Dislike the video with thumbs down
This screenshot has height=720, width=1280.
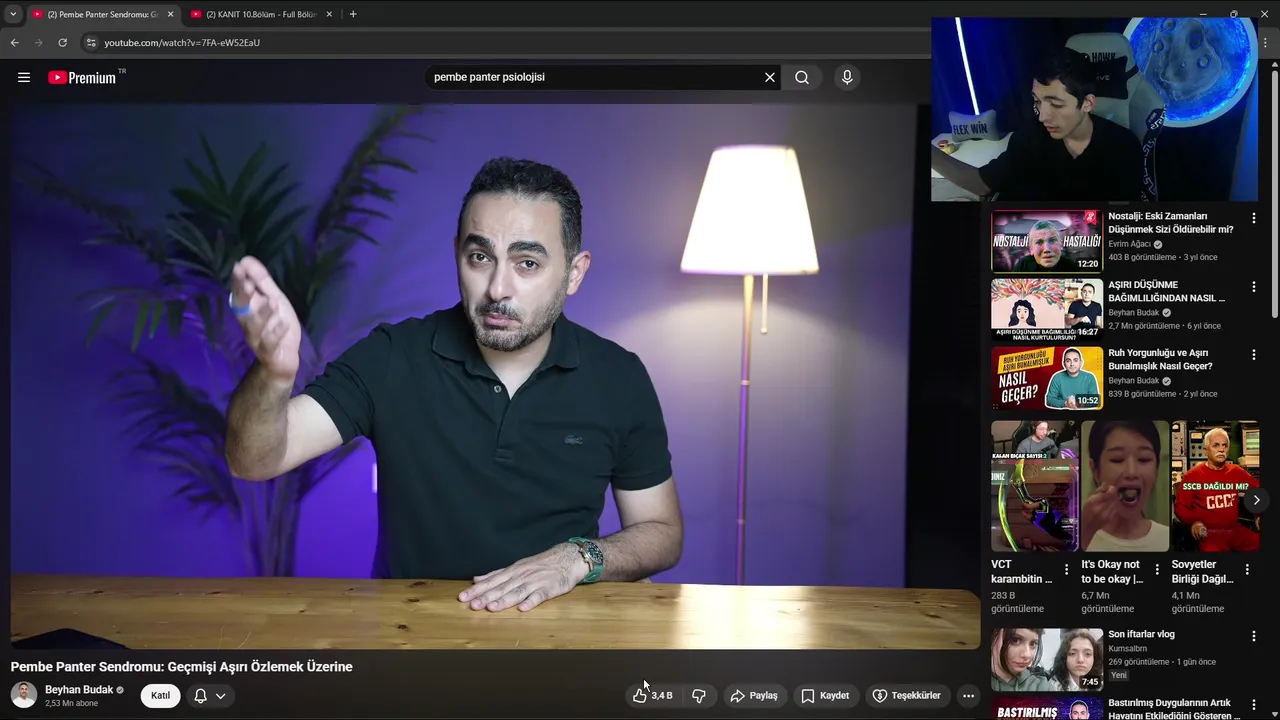point(699,695)
